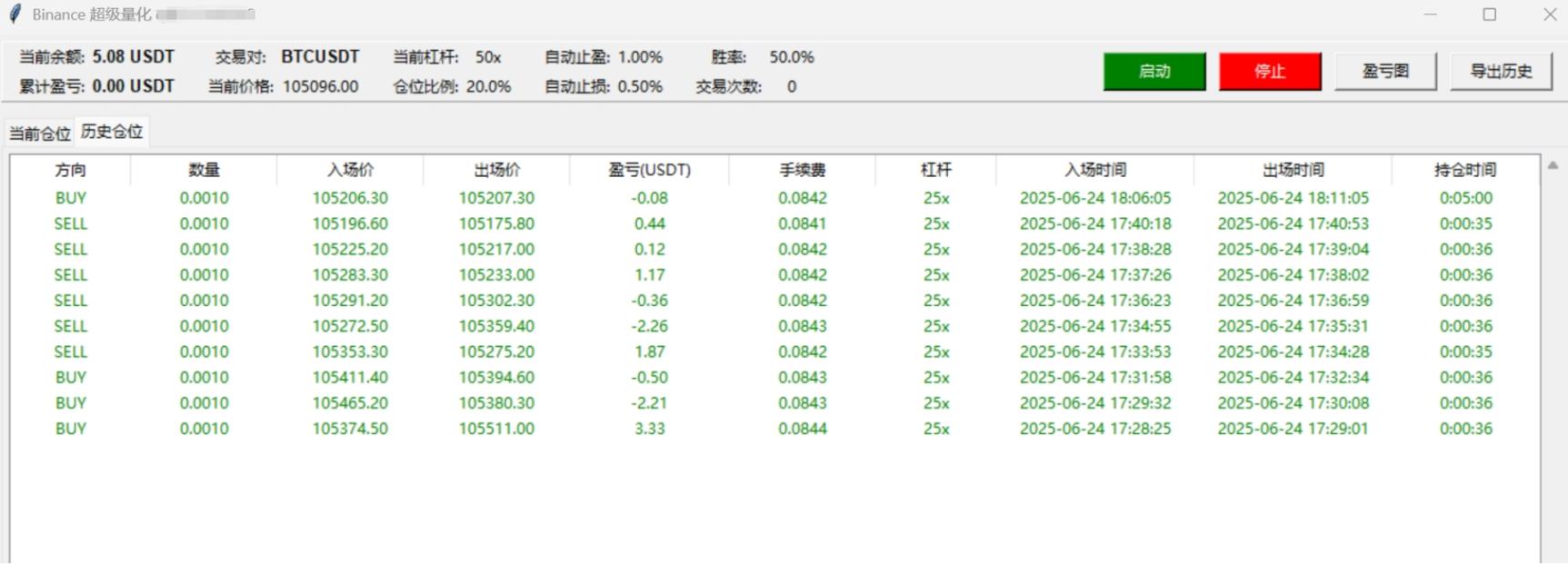Viewport: 1568px width, 564px height.
Task: Click the 手续费 column header
Action: pos(802,170)
